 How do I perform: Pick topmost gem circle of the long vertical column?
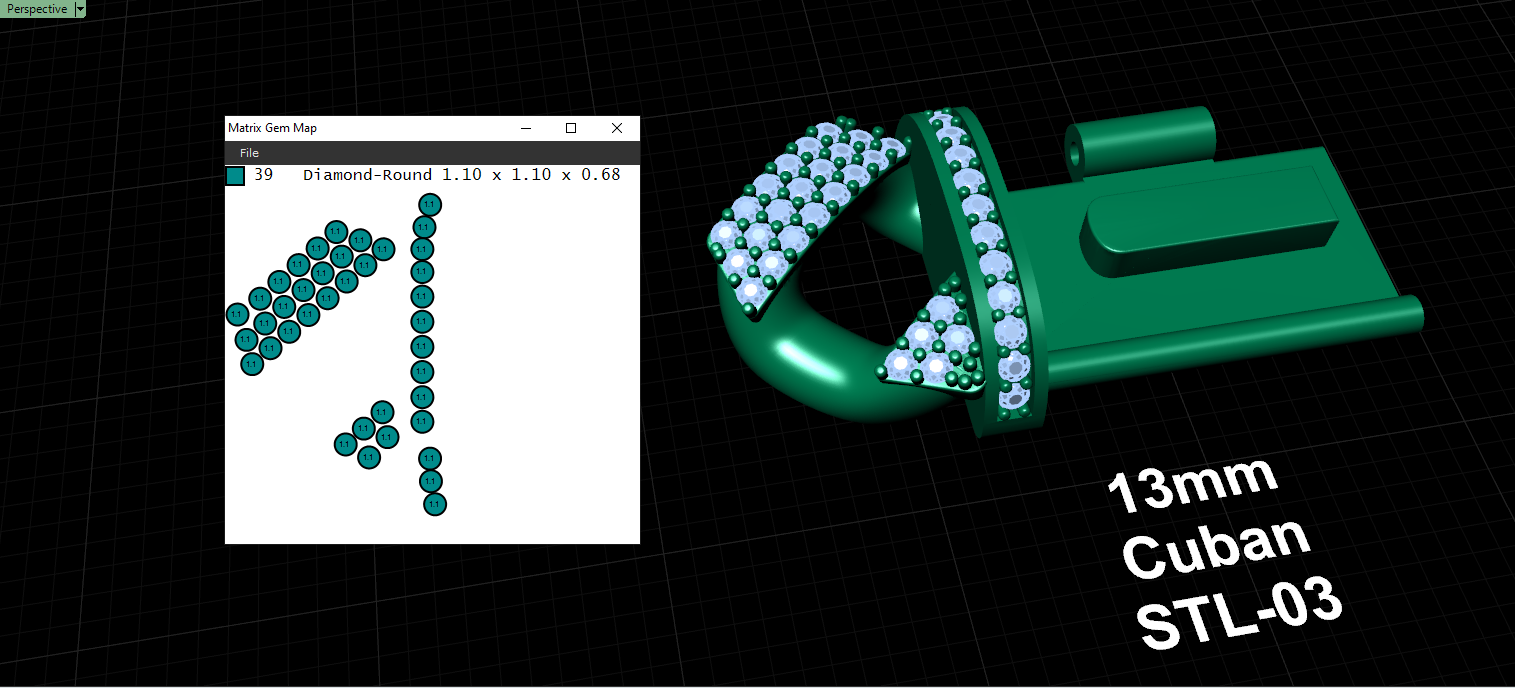click(430, 205)
